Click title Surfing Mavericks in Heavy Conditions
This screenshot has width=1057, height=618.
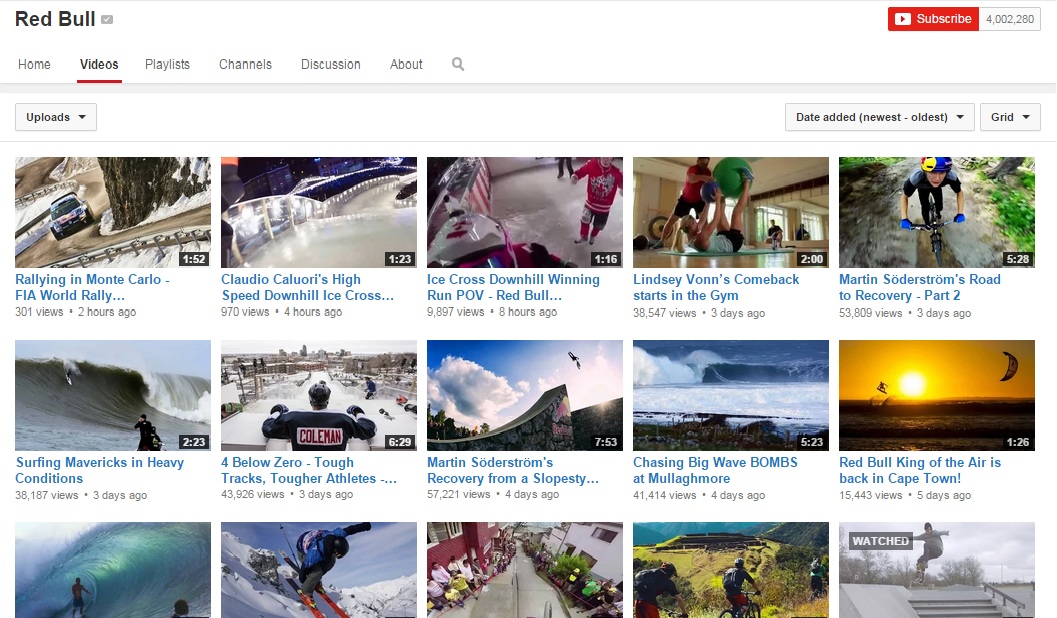[x=100, y=470]
